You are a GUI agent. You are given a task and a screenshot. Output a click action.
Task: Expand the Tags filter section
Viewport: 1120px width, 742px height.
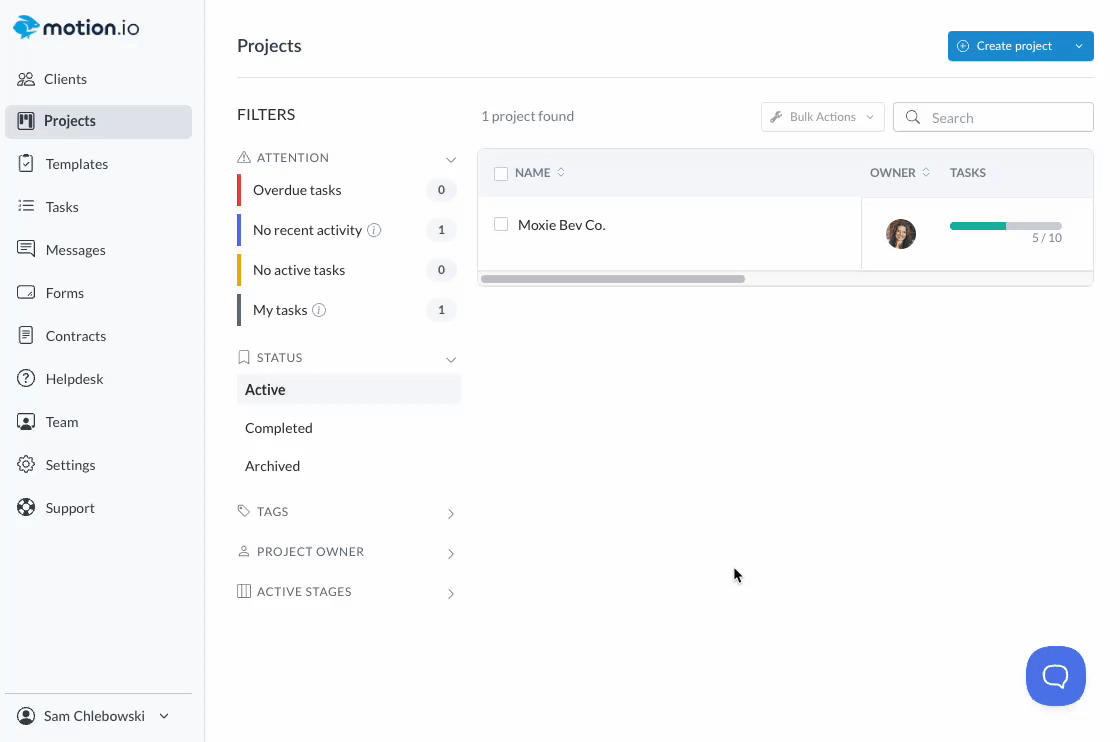pyautogui.click(x=450, y=513)
